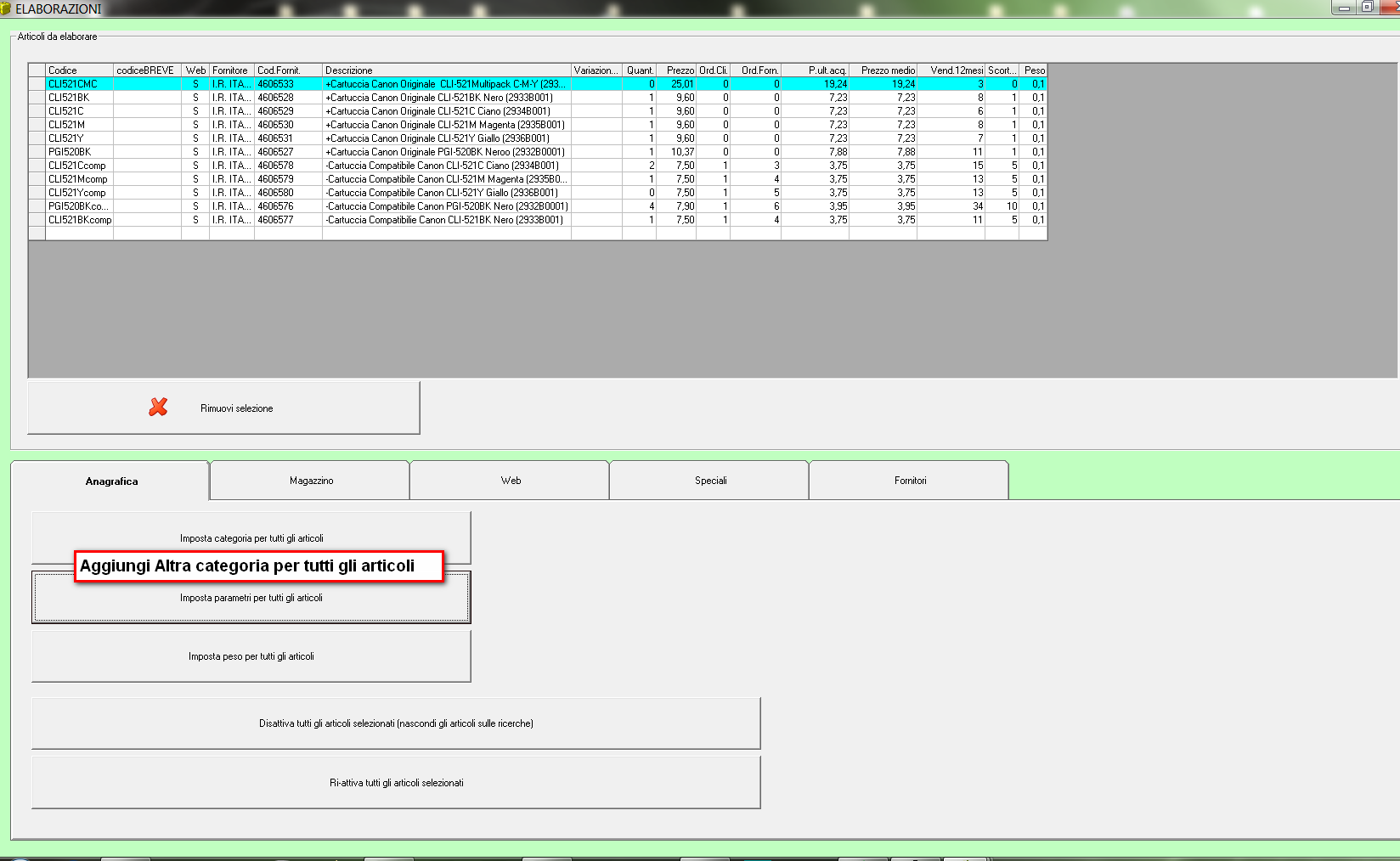Click supplier code 4606533

[289, 84]
